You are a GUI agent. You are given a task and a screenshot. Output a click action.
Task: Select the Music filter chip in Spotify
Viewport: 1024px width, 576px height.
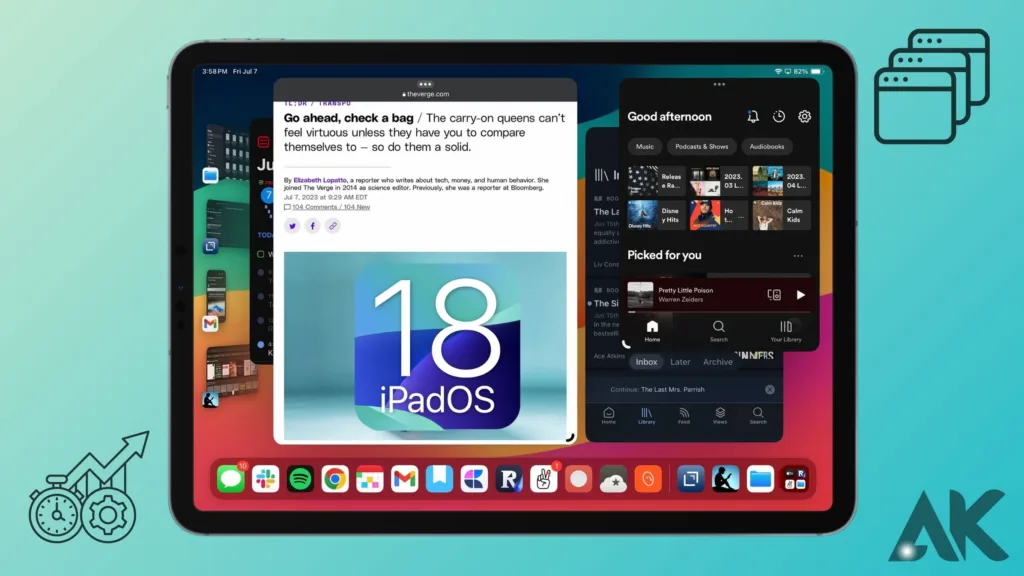pos(645,146)
